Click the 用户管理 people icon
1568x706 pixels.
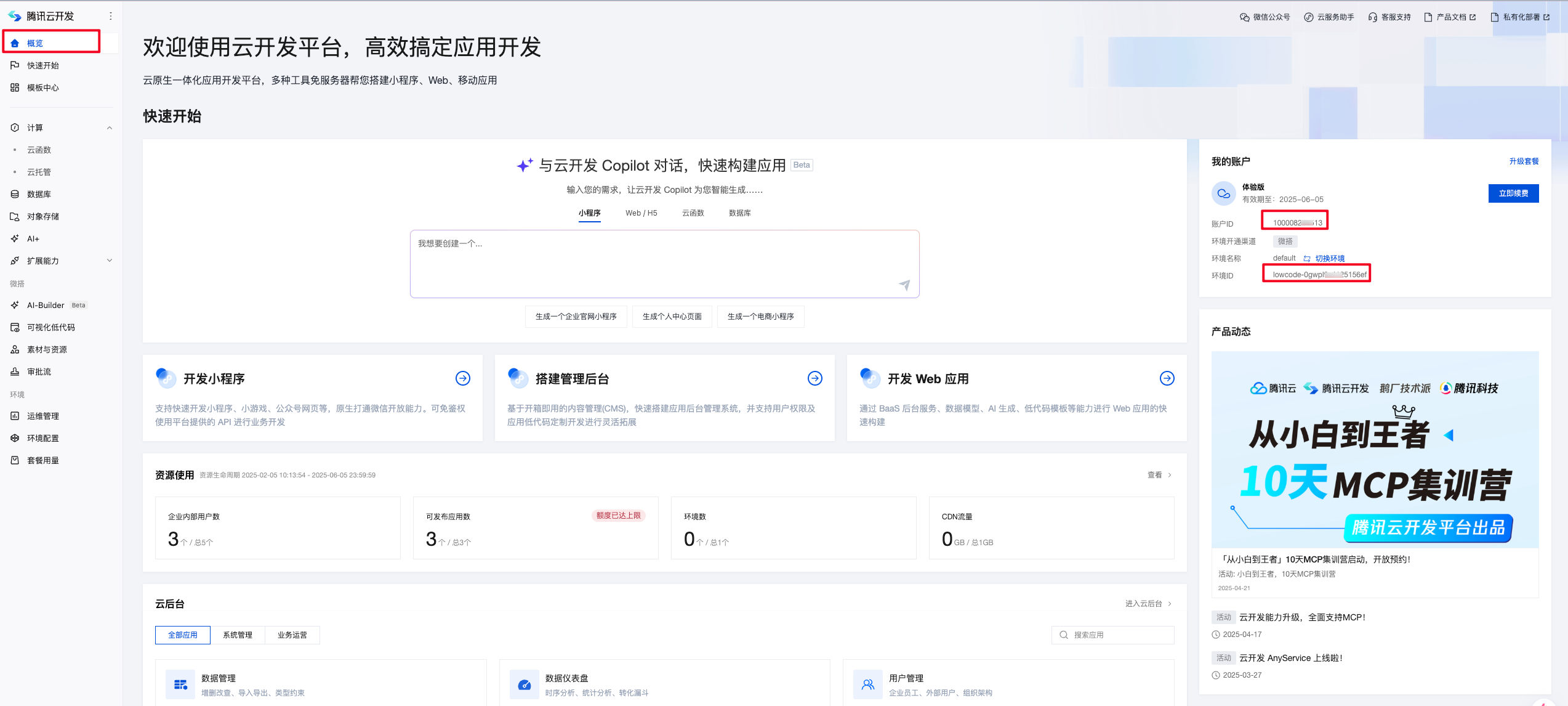tap(868, 684)
